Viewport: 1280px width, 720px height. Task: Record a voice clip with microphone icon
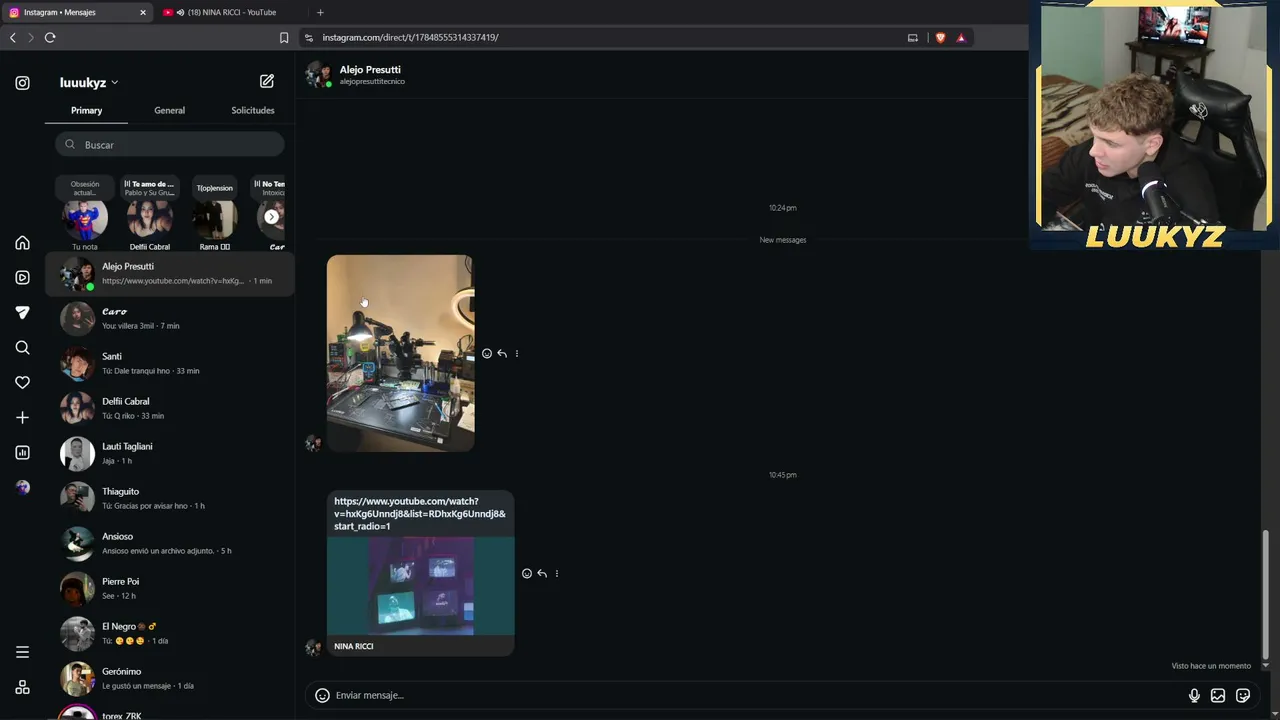(x=1194, y=696)
